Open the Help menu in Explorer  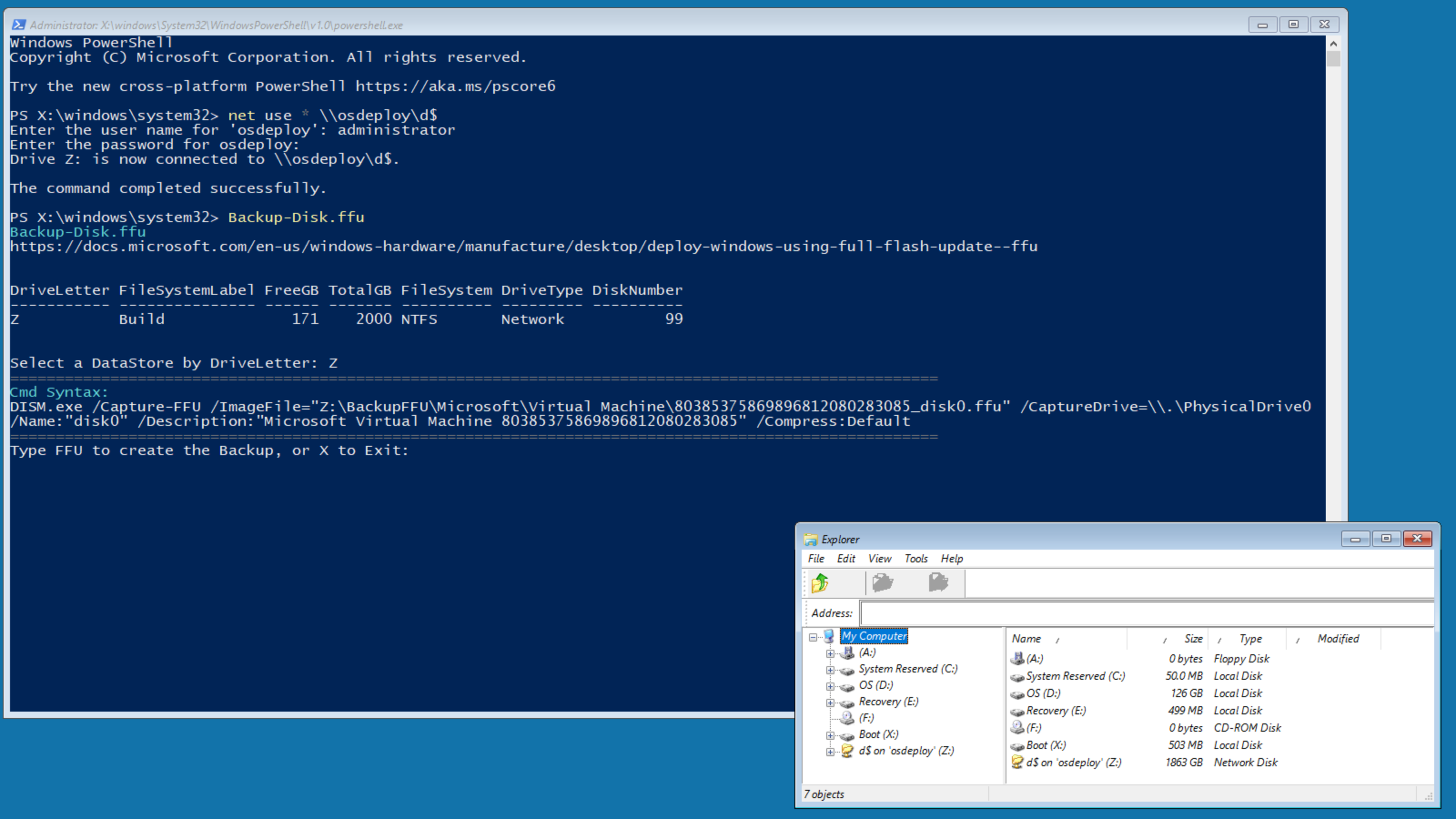(952, 558)
